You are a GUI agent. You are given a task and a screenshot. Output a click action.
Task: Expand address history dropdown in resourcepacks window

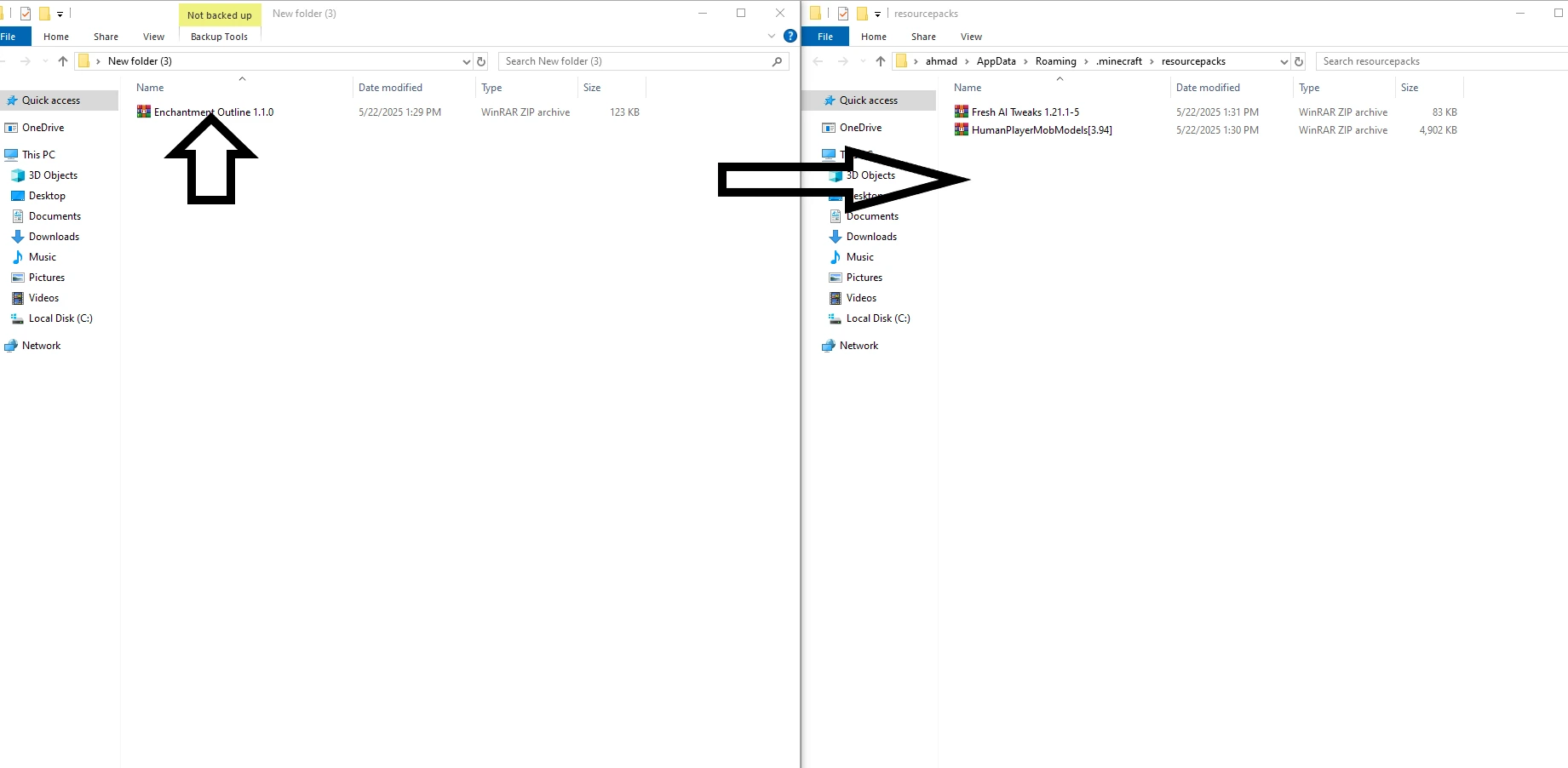1284,61
